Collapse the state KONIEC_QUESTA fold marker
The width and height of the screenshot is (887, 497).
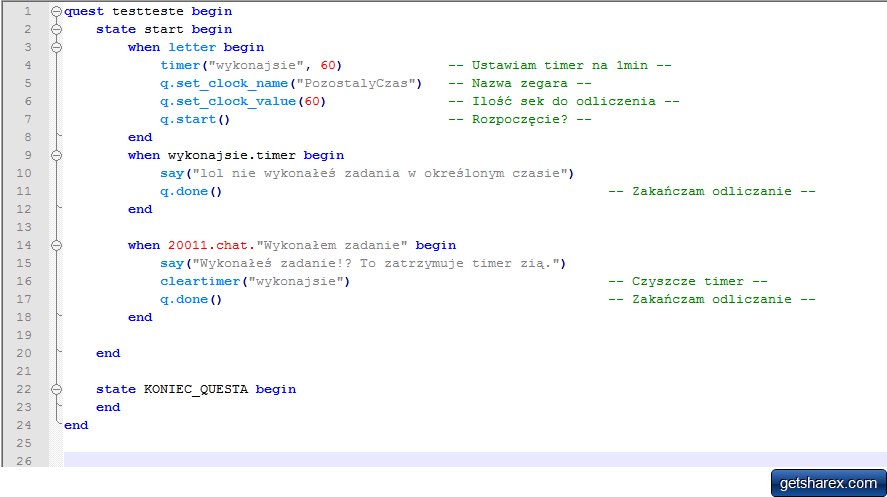(x=56, y=390)
